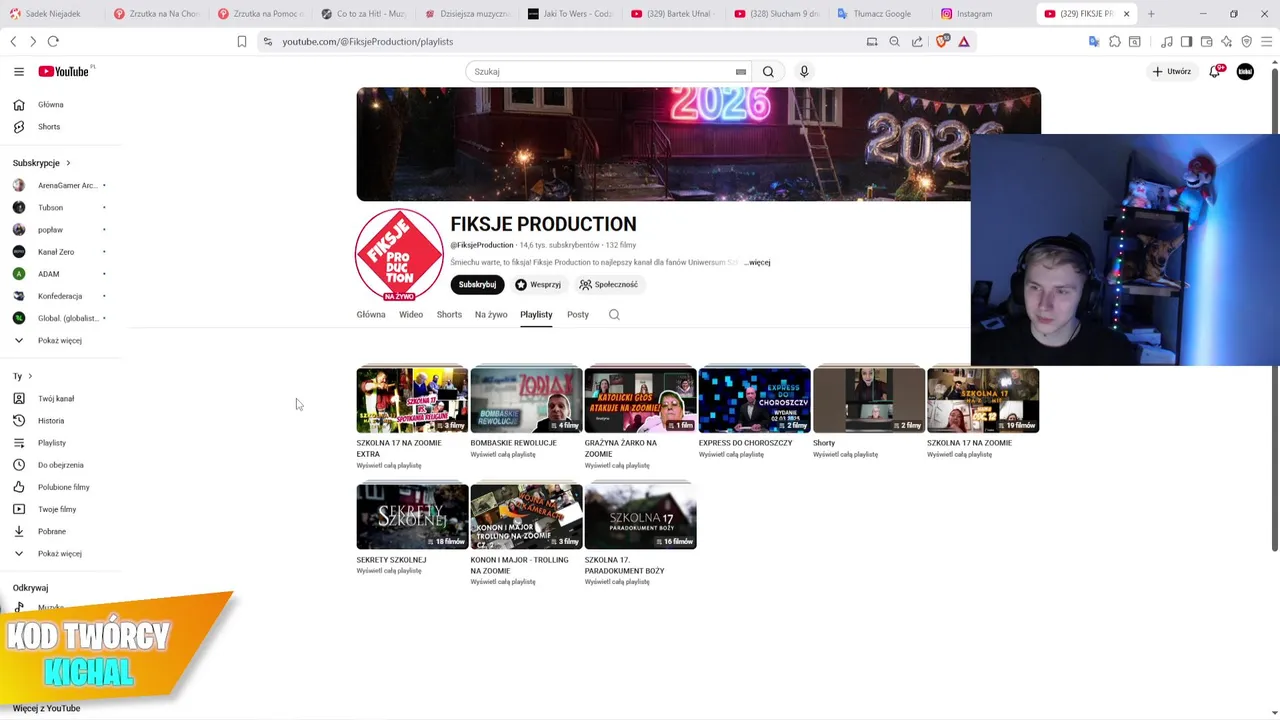
Task: Switch to the Wideo channel tab
Action: [411, 314]
